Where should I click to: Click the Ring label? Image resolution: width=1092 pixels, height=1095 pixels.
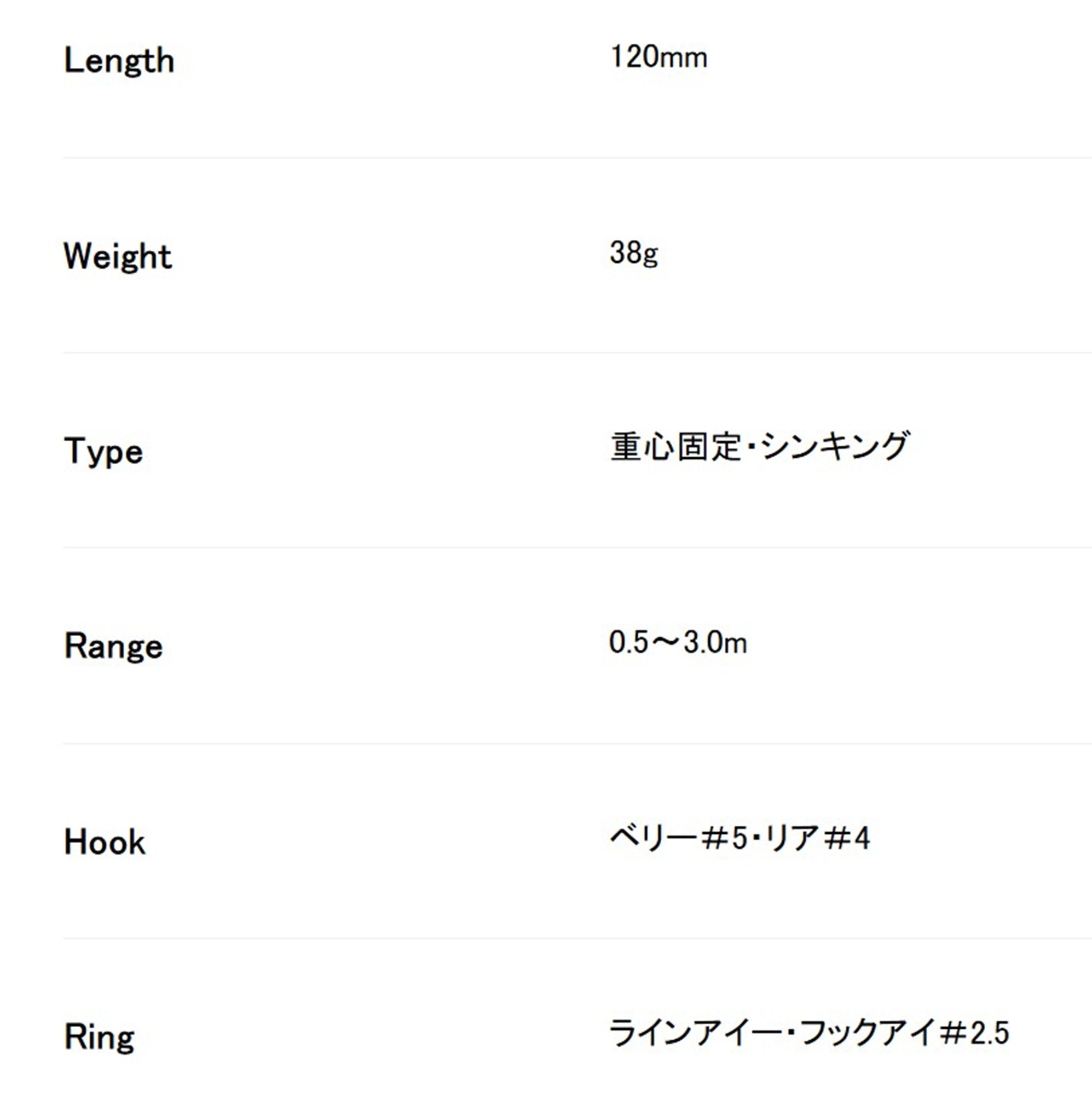click(x=99, y=1037)
